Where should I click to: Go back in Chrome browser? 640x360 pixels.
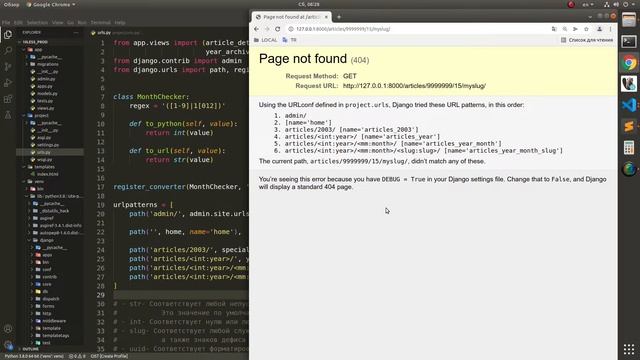click(x=256, y=29)
